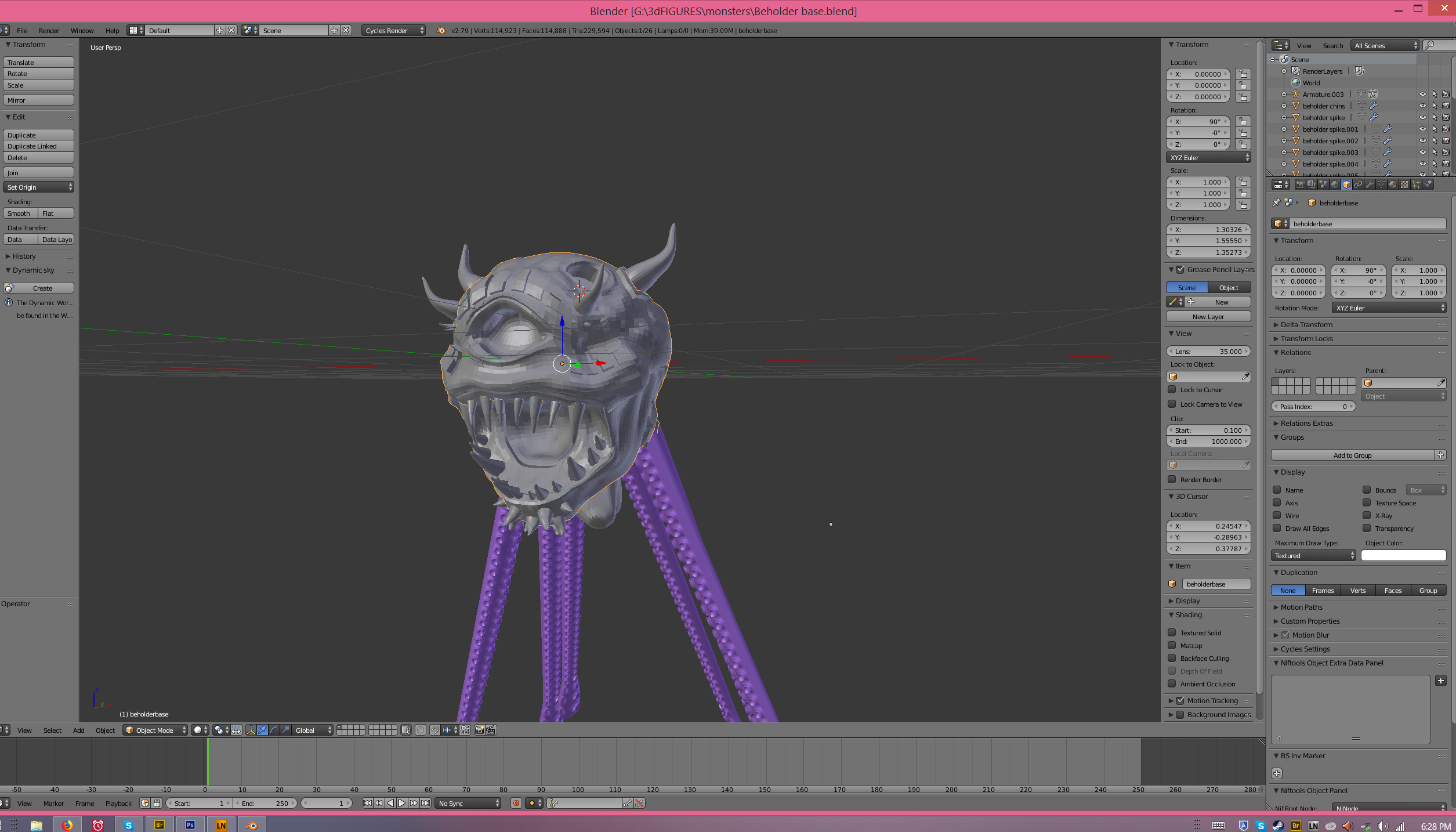Expand the Delta Transform panel
The height and width of the screenshot is (832, 1456).
(1306, 324)
